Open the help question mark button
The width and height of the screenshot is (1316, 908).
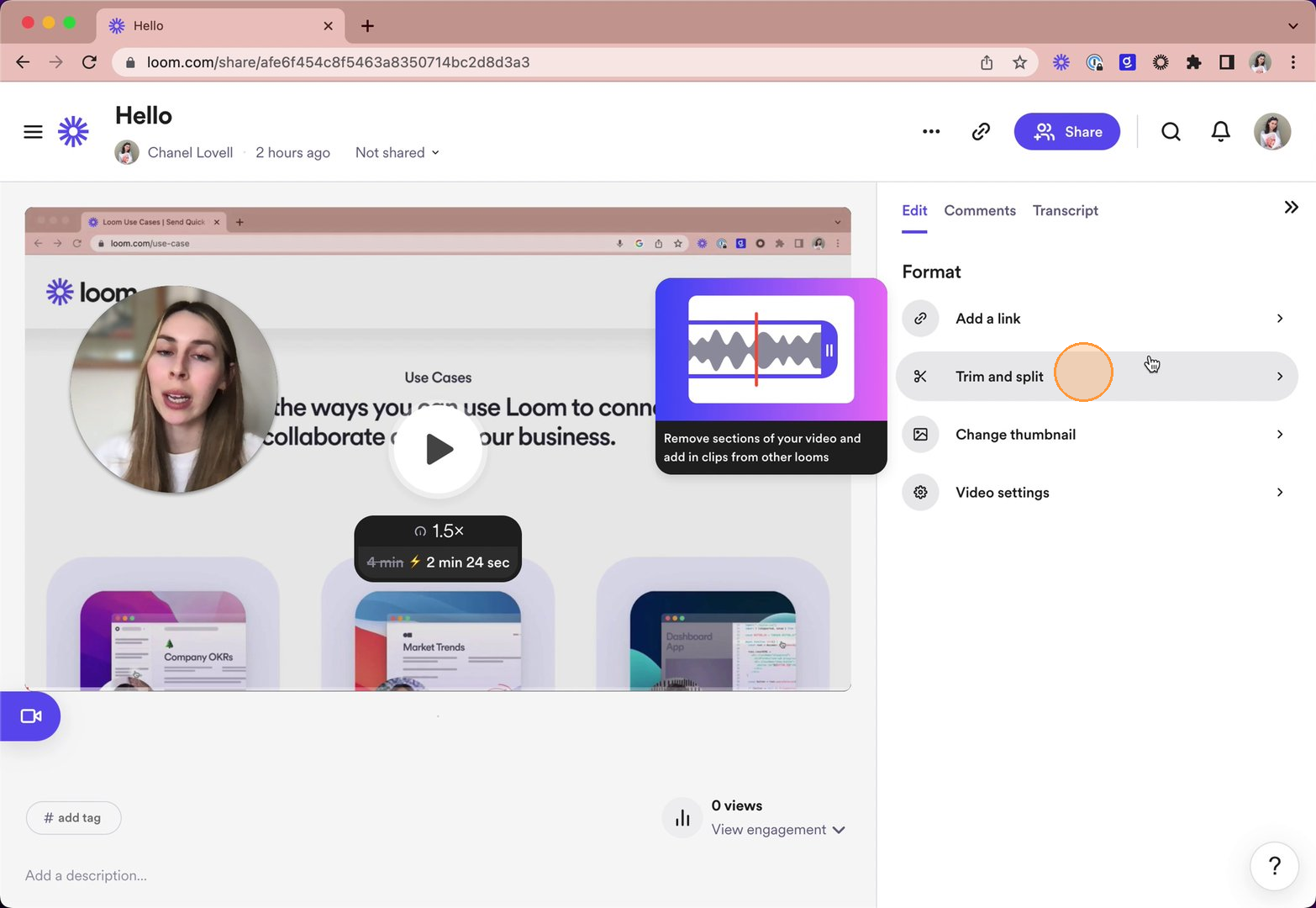pyautogui.click(x=1274, y=866)
